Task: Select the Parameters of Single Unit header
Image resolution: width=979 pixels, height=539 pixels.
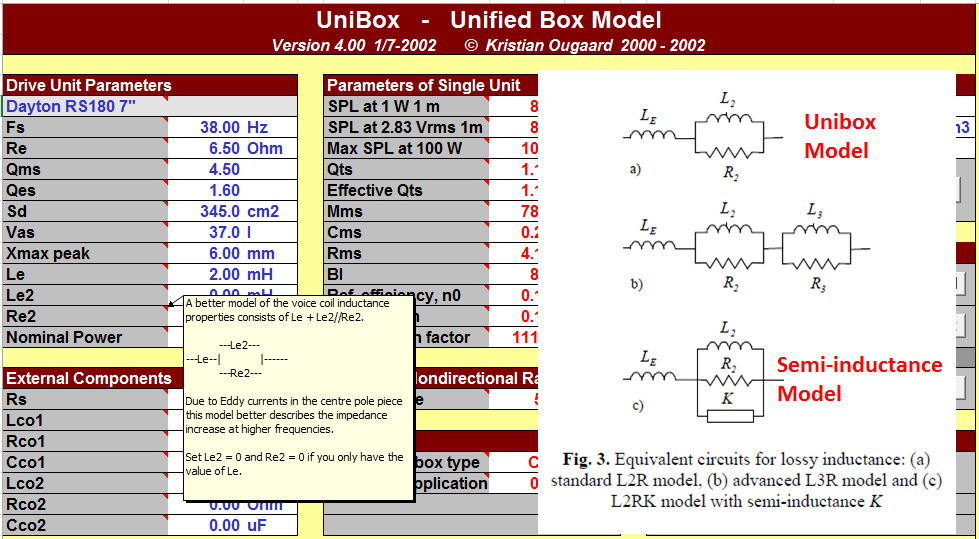Action: tap(431, 86)
